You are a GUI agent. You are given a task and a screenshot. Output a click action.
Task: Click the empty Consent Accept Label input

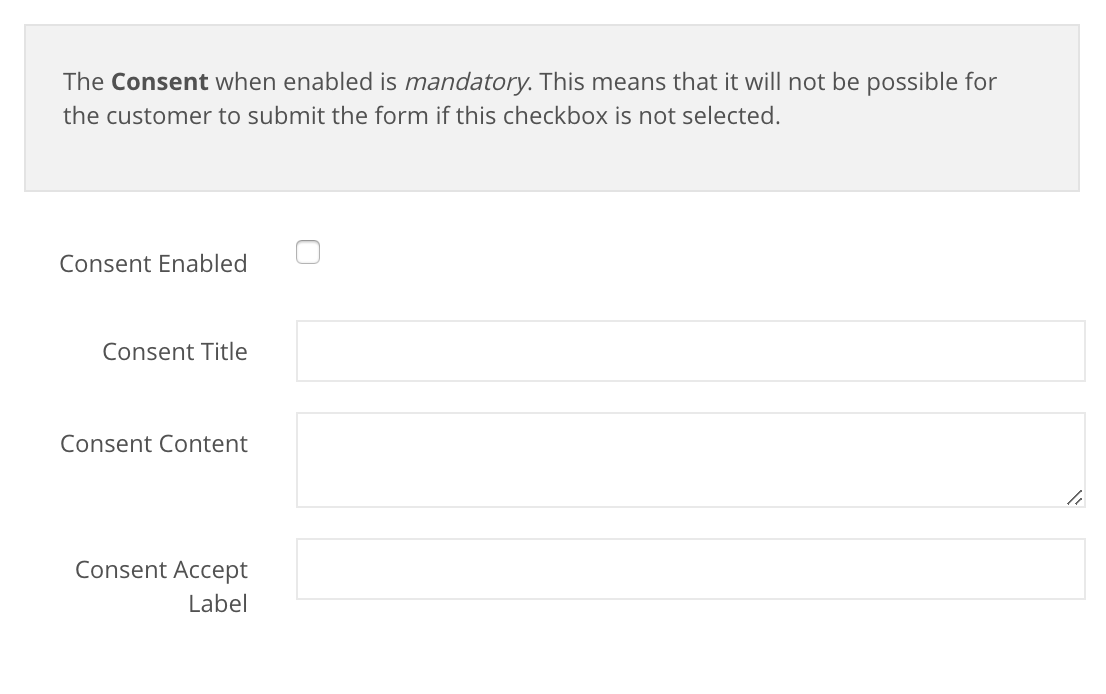click(x=690, y=568)
